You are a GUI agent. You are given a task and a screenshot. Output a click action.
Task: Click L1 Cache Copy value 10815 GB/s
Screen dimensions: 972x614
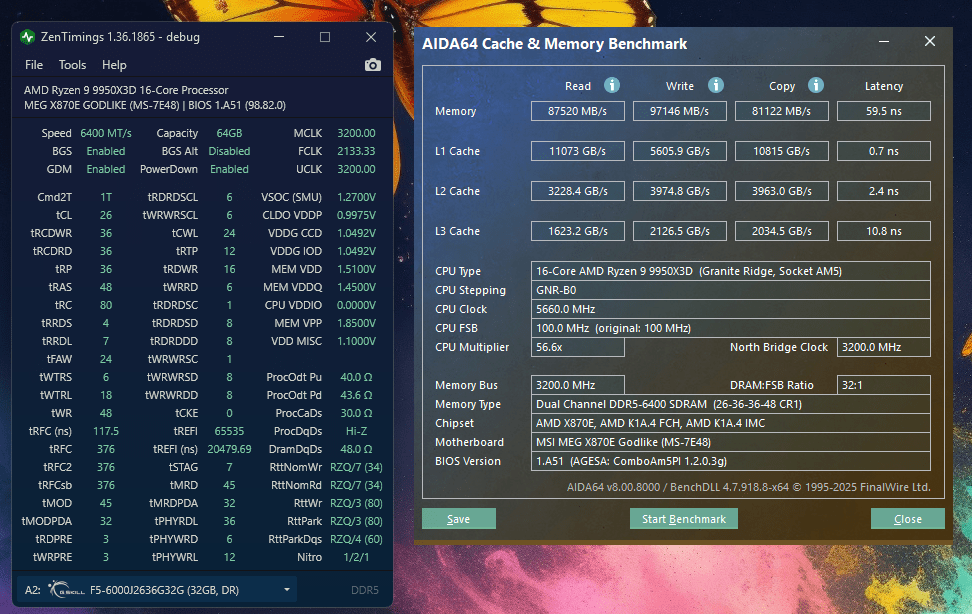point(782,151)
